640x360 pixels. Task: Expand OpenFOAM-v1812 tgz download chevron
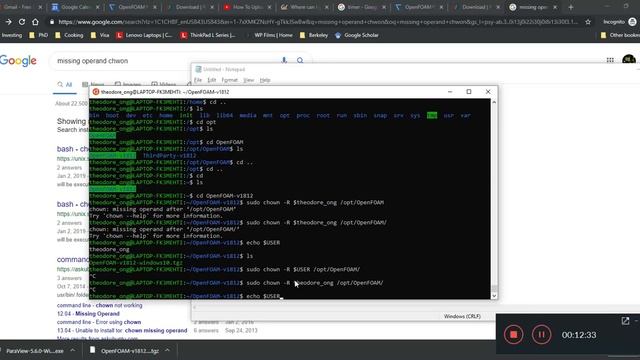click(167, 351)
